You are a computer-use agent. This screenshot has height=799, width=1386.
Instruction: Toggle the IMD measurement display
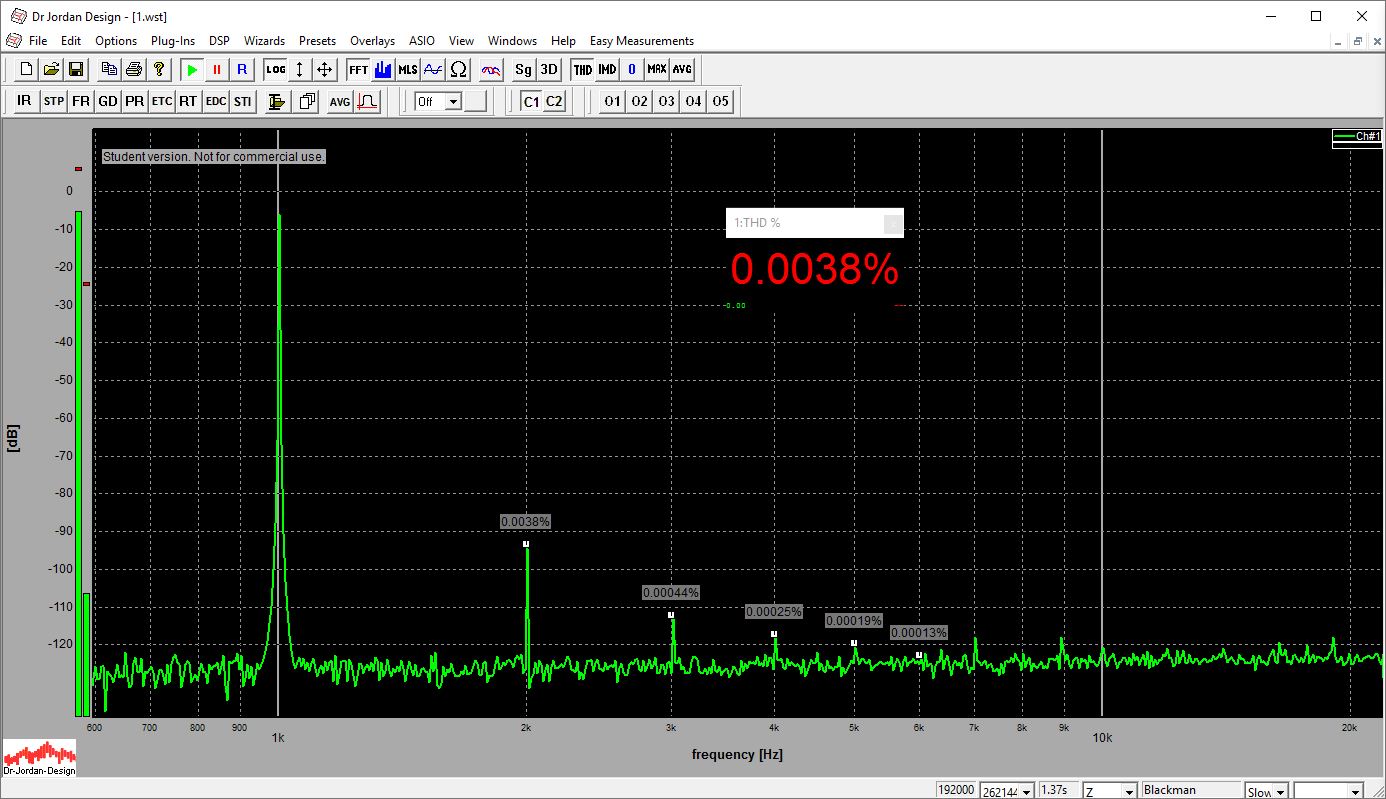tap(607, 70)
